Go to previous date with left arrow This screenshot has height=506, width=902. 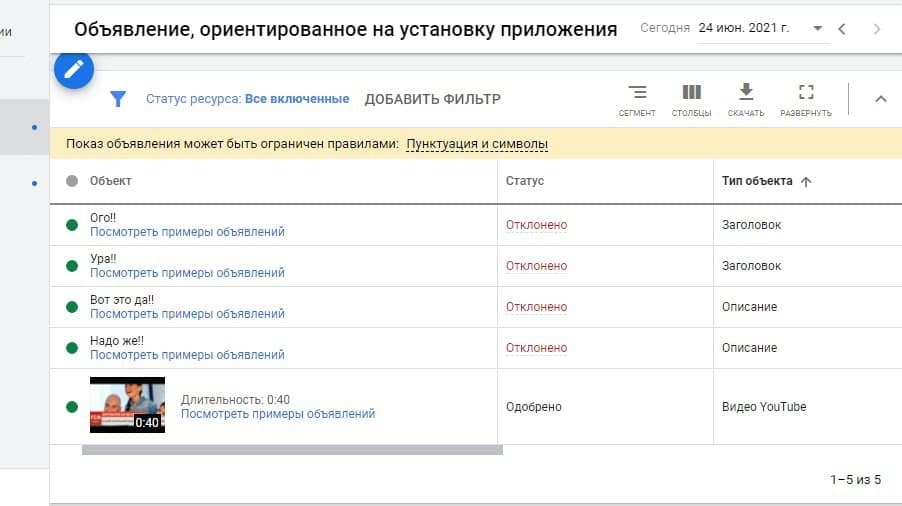tap(842, 29)
